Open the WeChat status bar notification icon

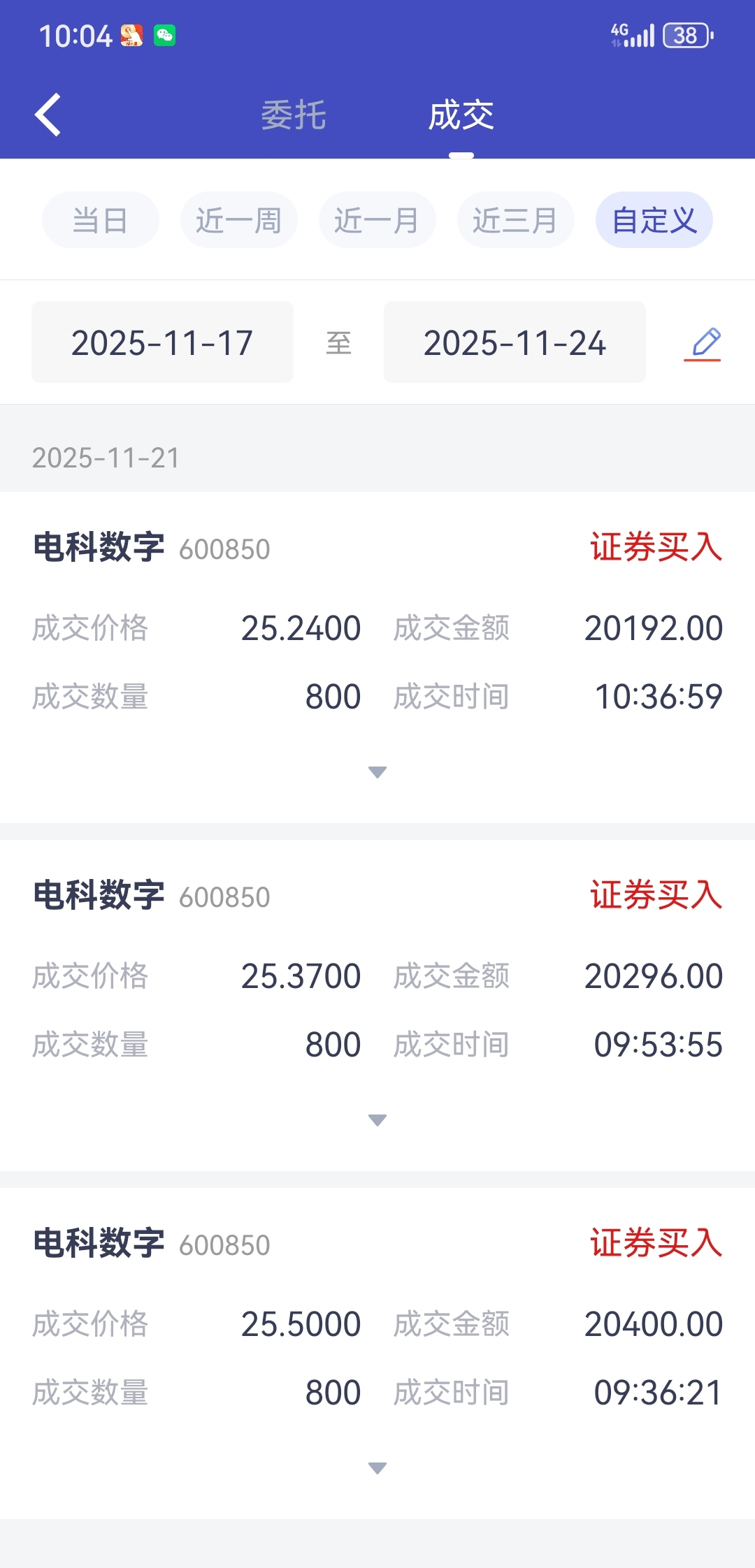point(165,35)
